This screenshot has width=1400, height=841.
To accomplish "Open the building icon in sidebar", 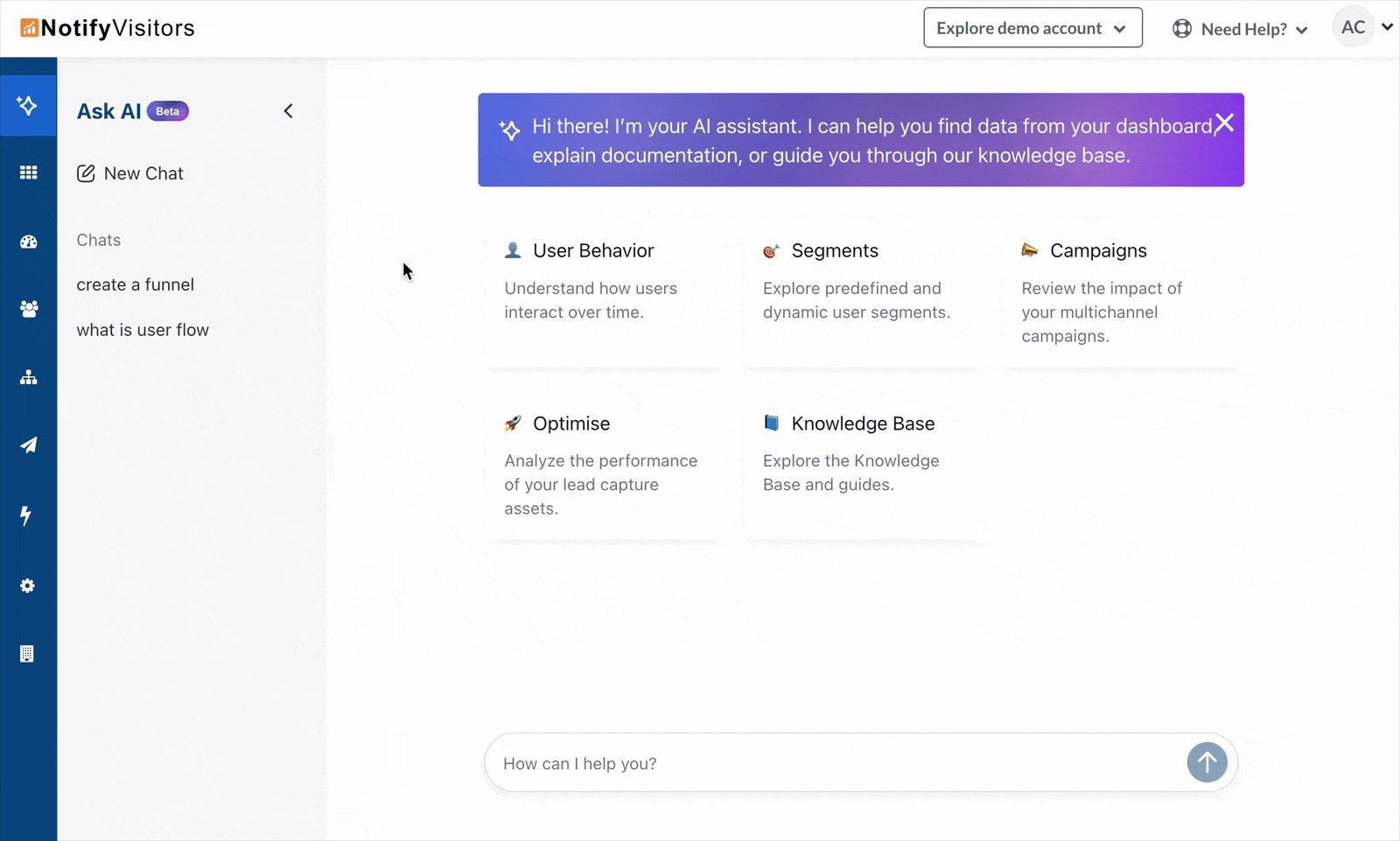I will pyautogui.click(x=27, y=654).
